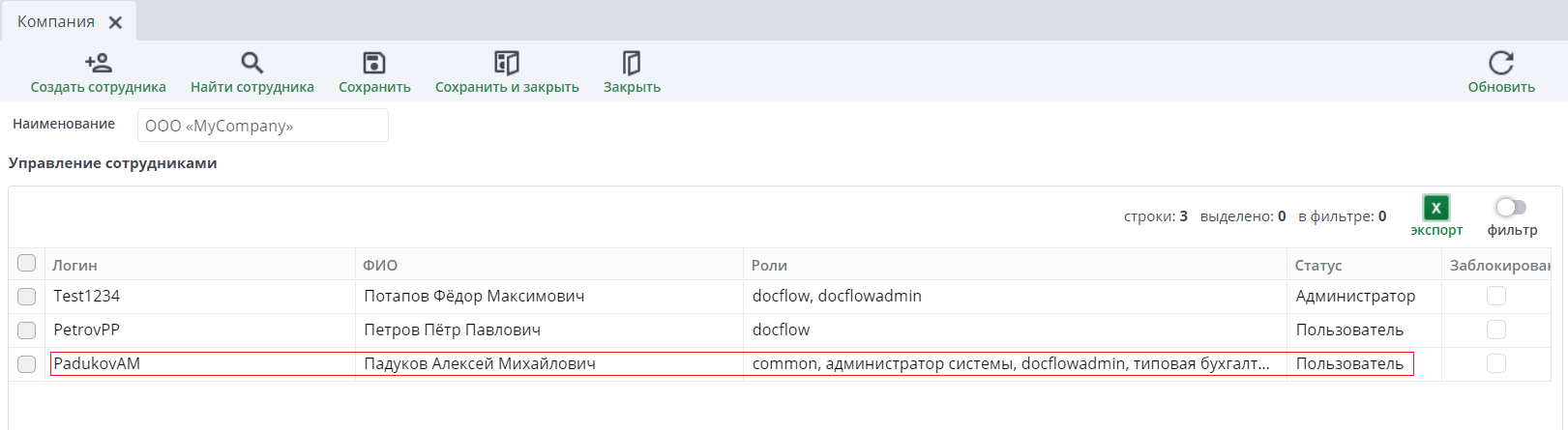Open the Find employee search icon
This screenshot has height=430, width=1568.
pos(251,64)
